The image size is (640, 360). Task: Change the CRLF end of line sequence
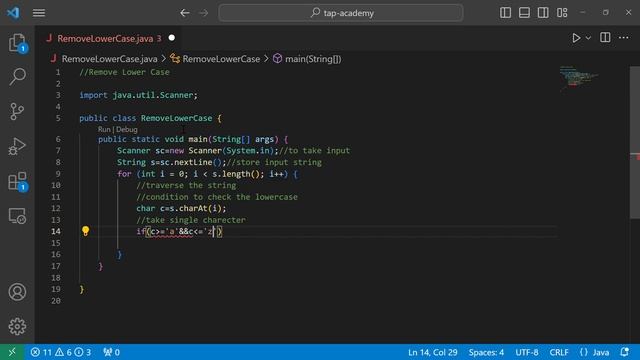coord(559,352)
